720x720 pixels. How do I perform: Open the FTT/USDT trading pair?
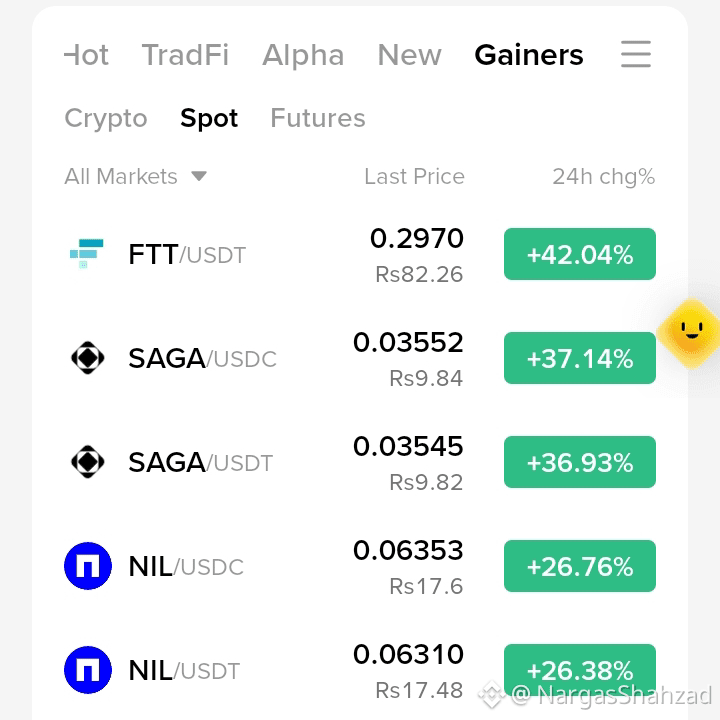click(360, 254)
